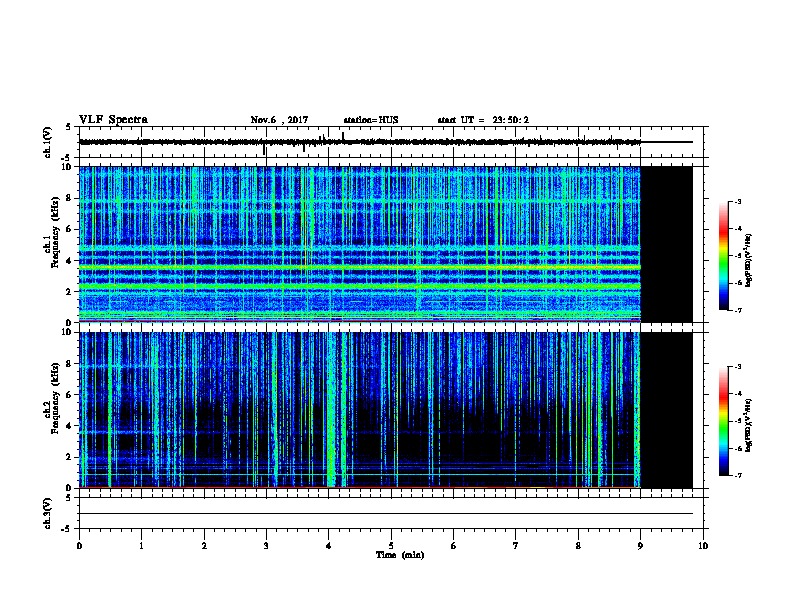Click time axis tick label "3"
792x612 pixels.
[x=266, y=546]
